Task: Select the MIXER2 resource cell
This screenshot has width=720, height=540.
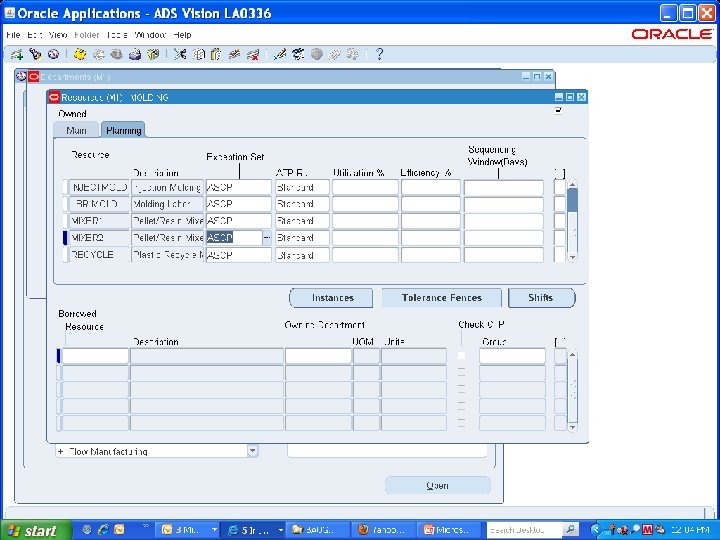Action: [x=99, y=238]
